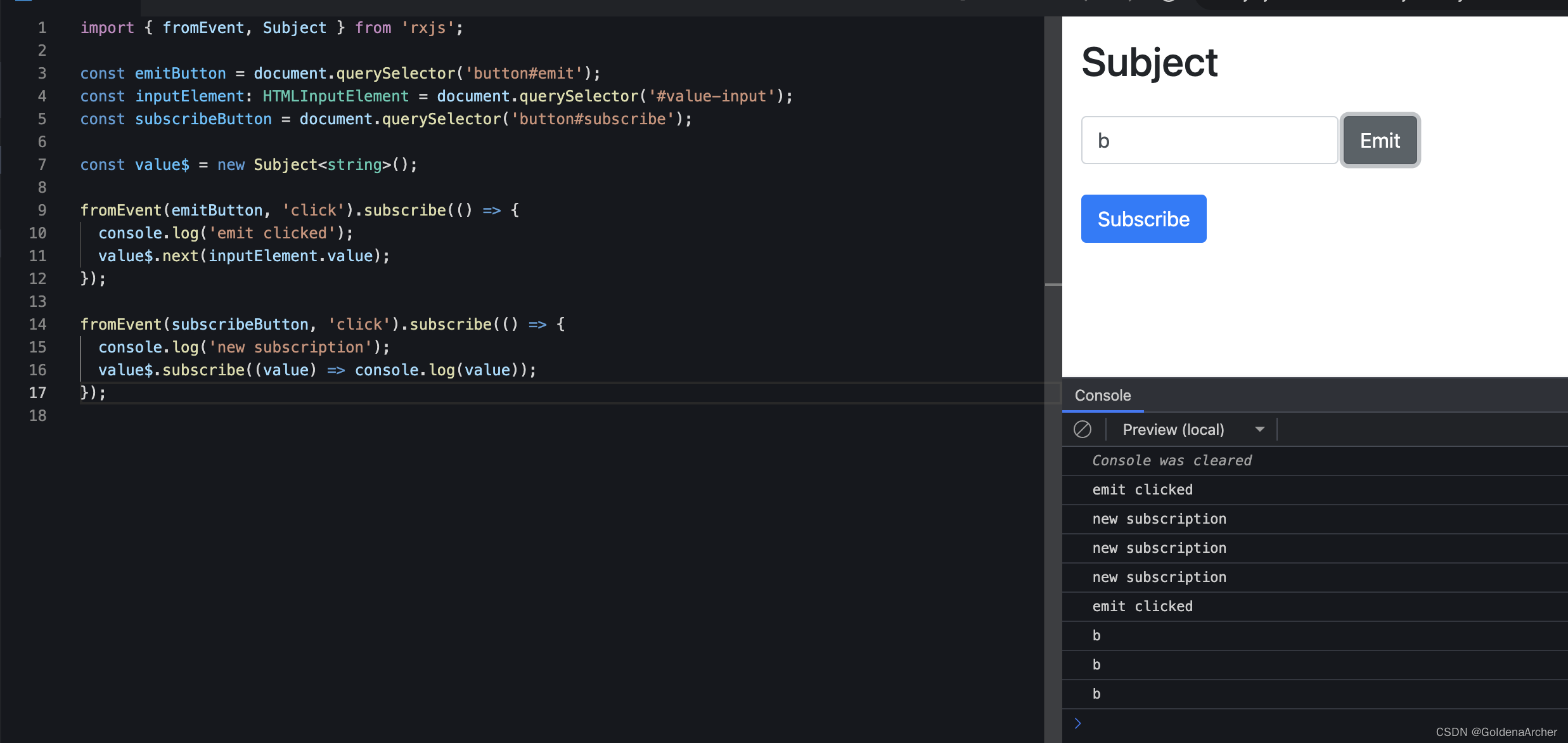1568x743 pixels.
Task: Click line number 17 in the gutter
Action: click(x=38, y=392)
